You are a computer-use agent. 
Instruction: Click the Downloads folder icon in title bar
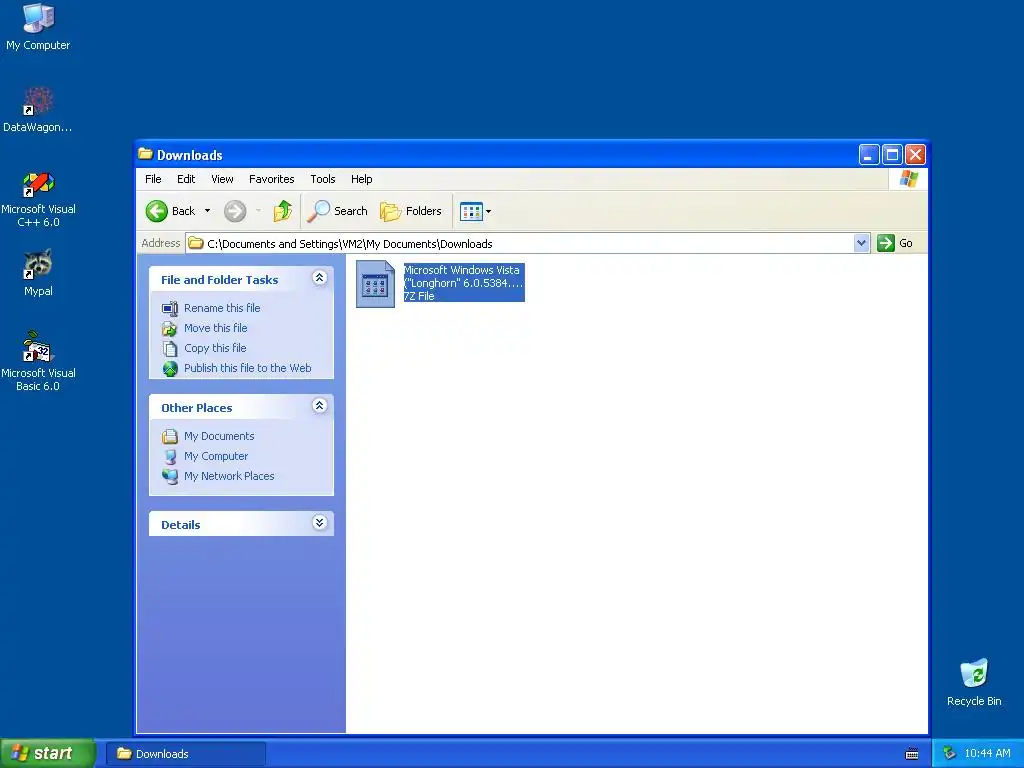pyautogui.click(x=146, y=154)
